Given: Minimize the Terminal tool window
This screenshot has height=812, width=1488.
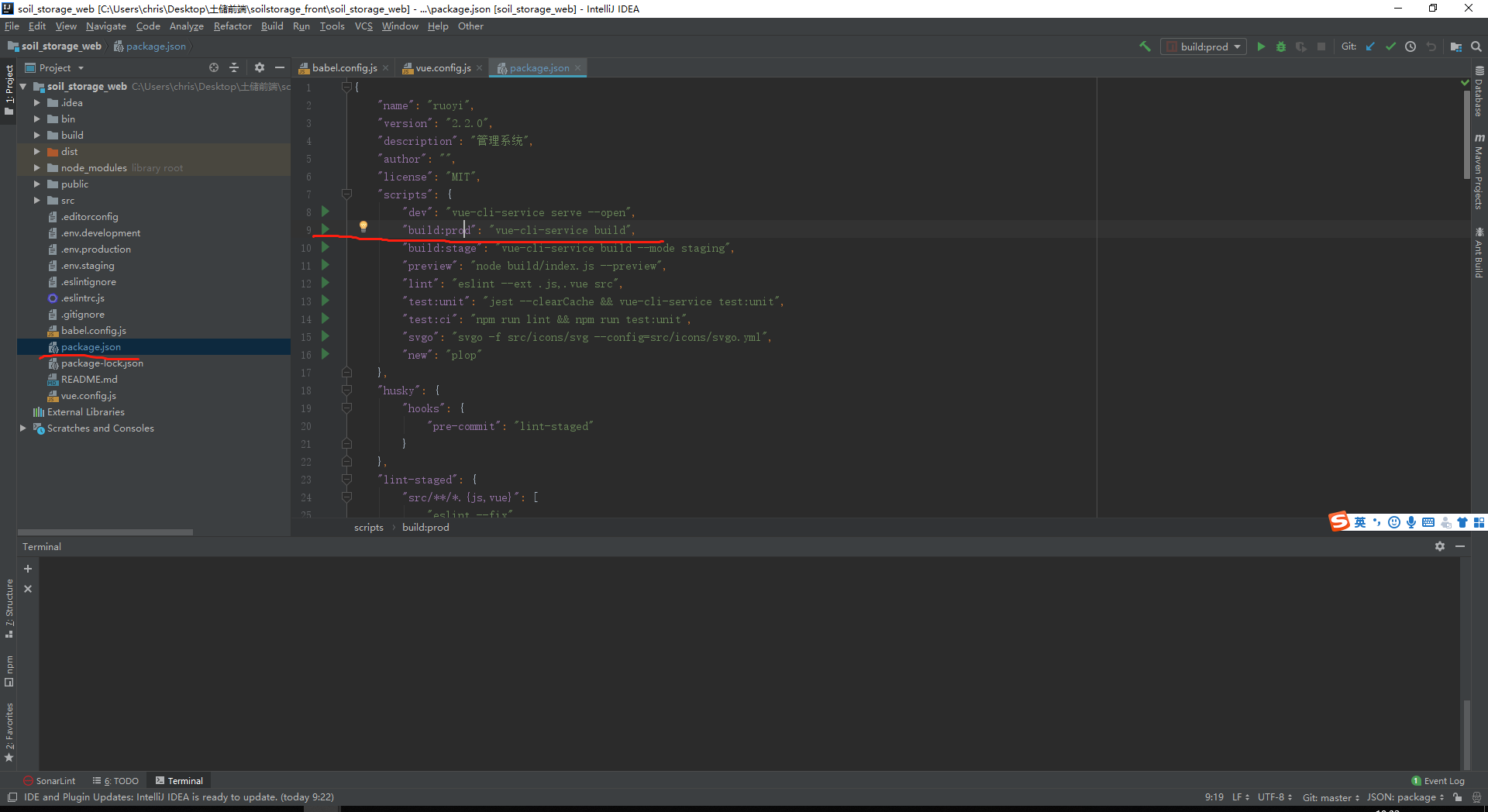Looking at the screenshot, I should click(x=1460, y=546).
